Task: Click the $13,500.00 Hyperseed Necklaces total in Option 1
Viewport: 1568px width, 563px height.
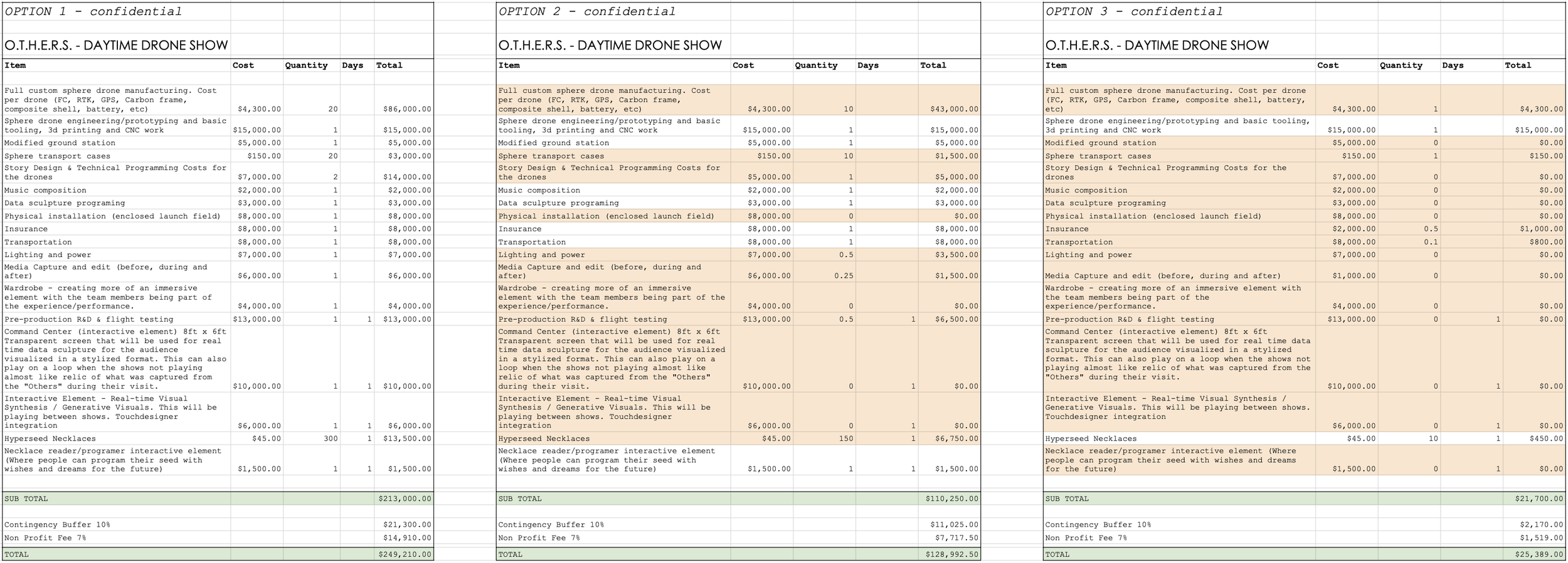Action: [x=407, y=439]
